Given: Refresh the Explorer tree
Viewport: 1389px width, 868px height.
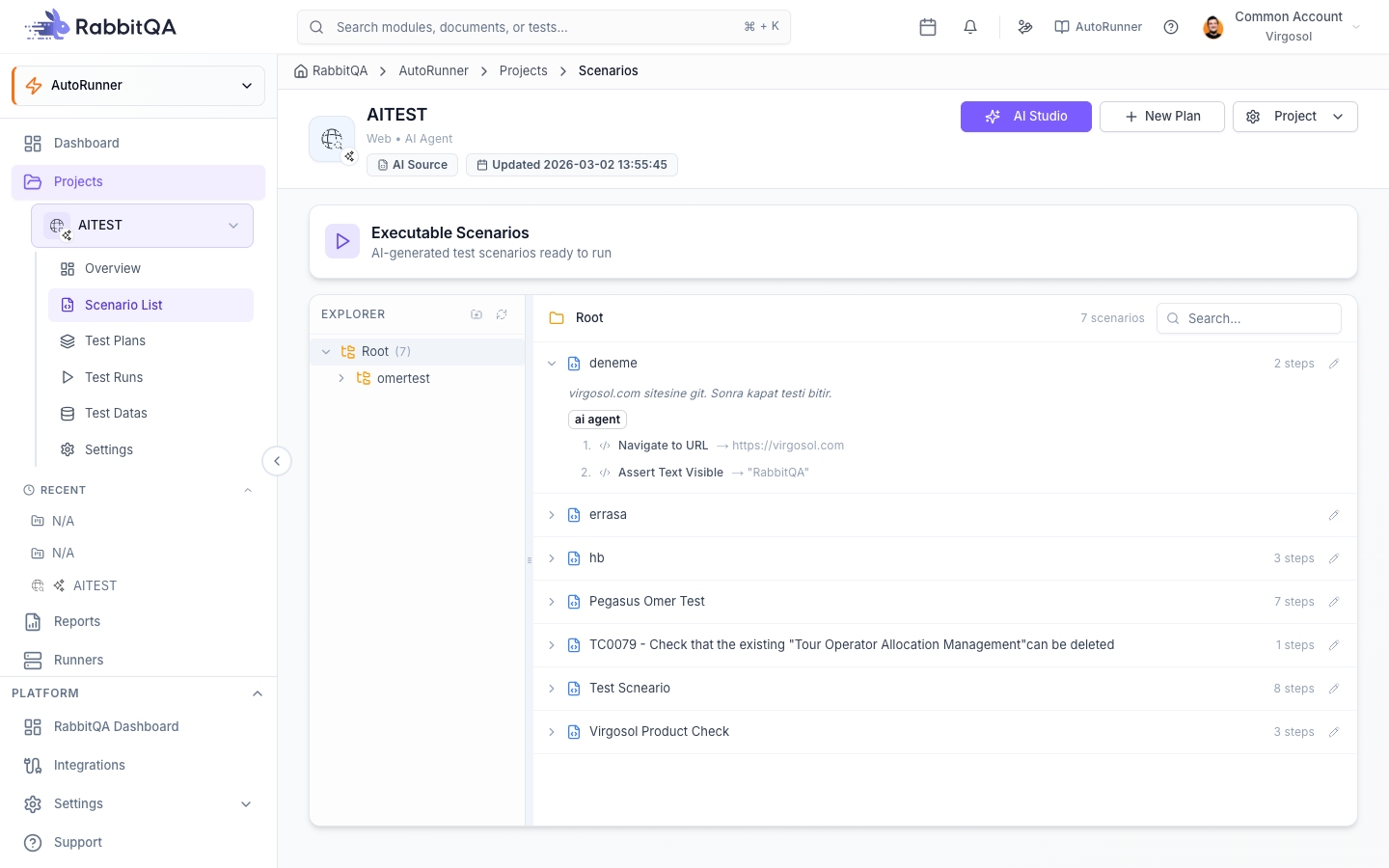Looking at the screenshot, I should pyautogui.click(x=502, y=314).
